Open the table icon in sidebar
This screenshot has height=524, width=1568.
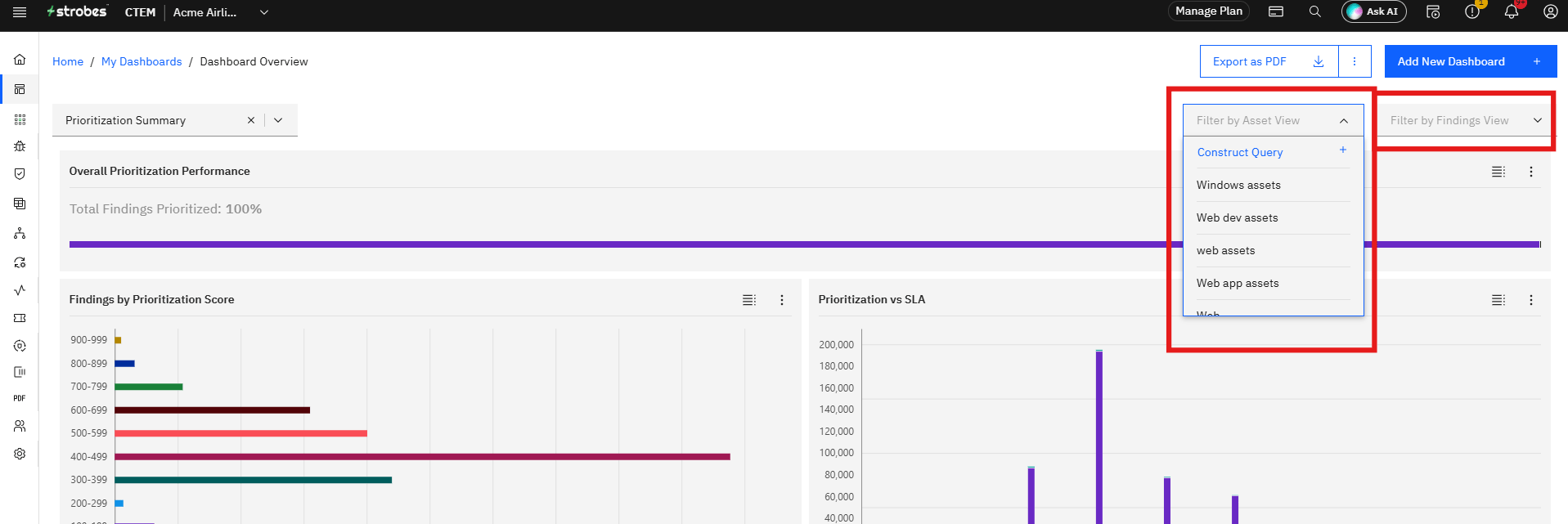click(x=20, y=204)
